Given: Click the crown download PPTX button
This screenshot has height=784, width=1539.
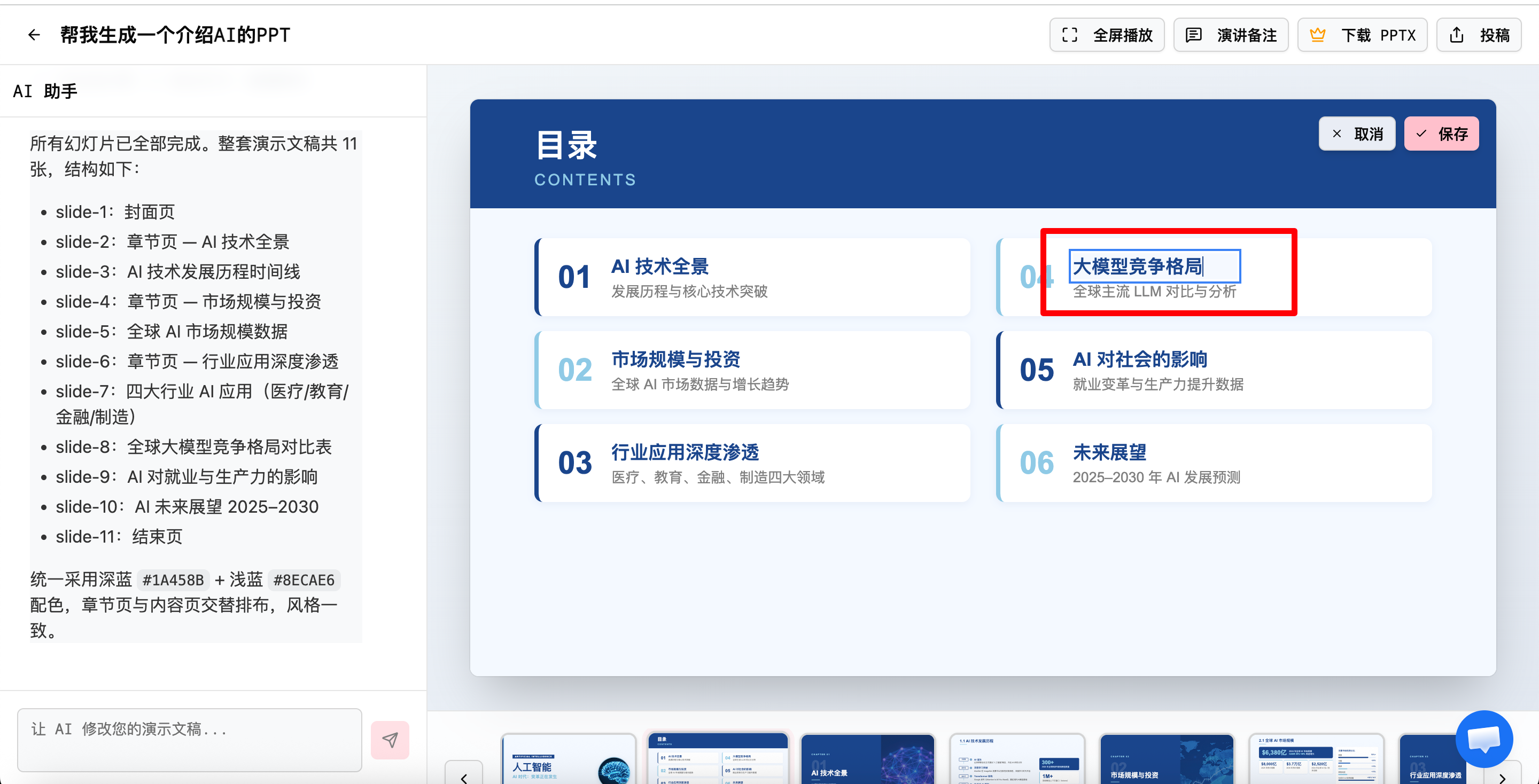Looking at the screenshot, I should pyautogui.click(x=1362, y=35).
